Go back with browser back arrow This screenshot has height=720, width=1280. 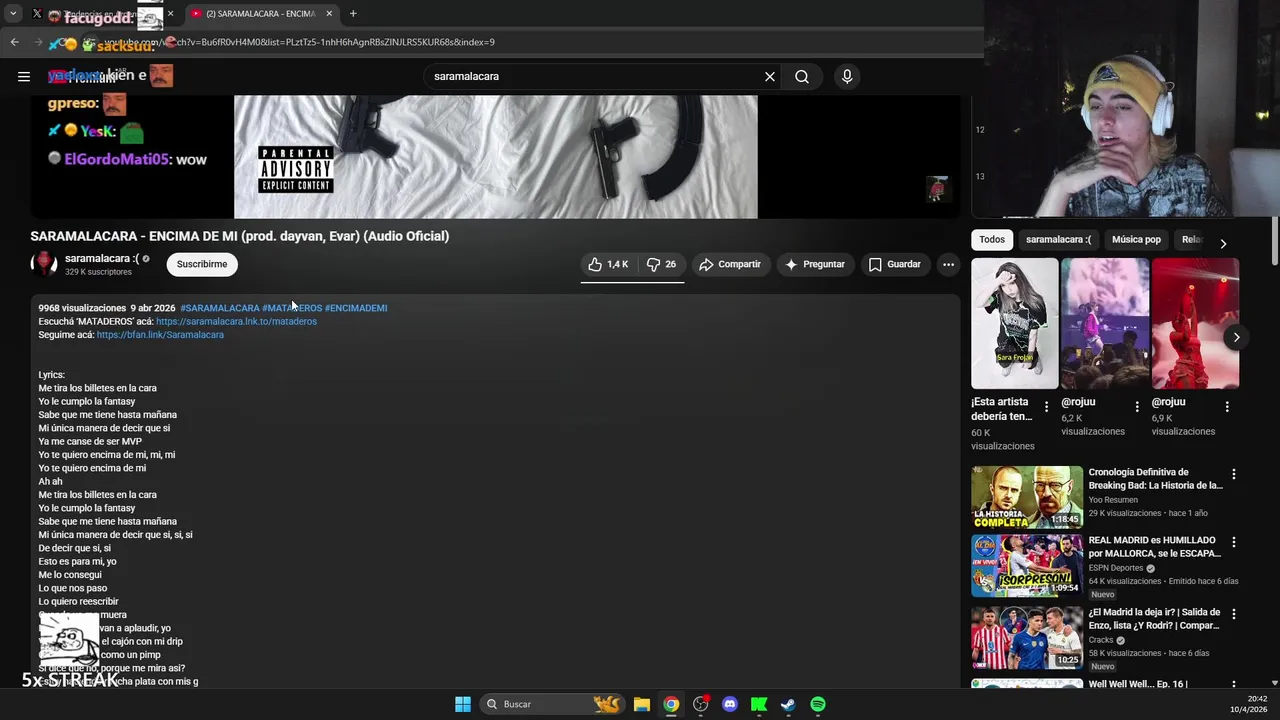(x=14, y=42)
